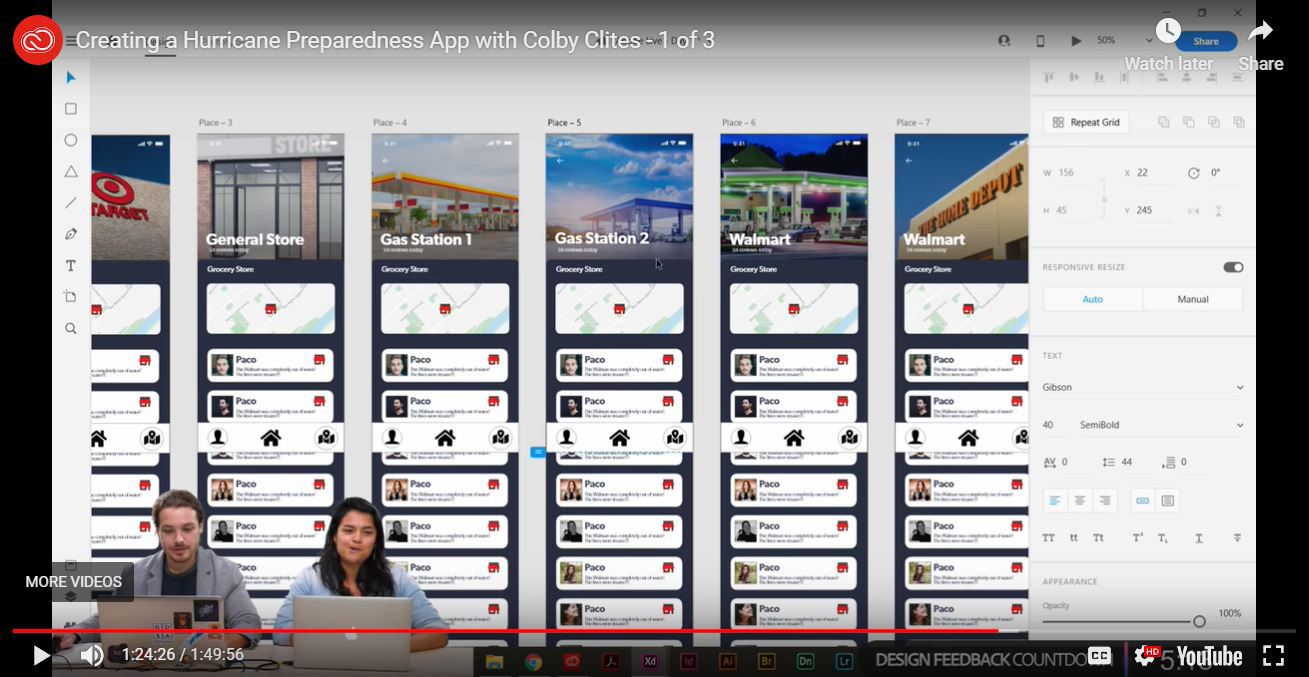
Task: Select the arrow Select tool
Action: (71, 77)
